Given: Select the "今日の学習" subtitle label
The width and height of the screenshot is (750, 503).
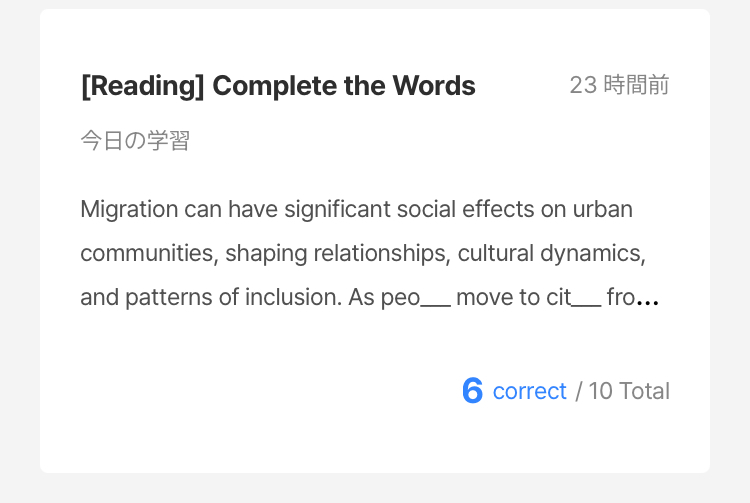Looking at the screenshot, I should [x=135, y=141].
